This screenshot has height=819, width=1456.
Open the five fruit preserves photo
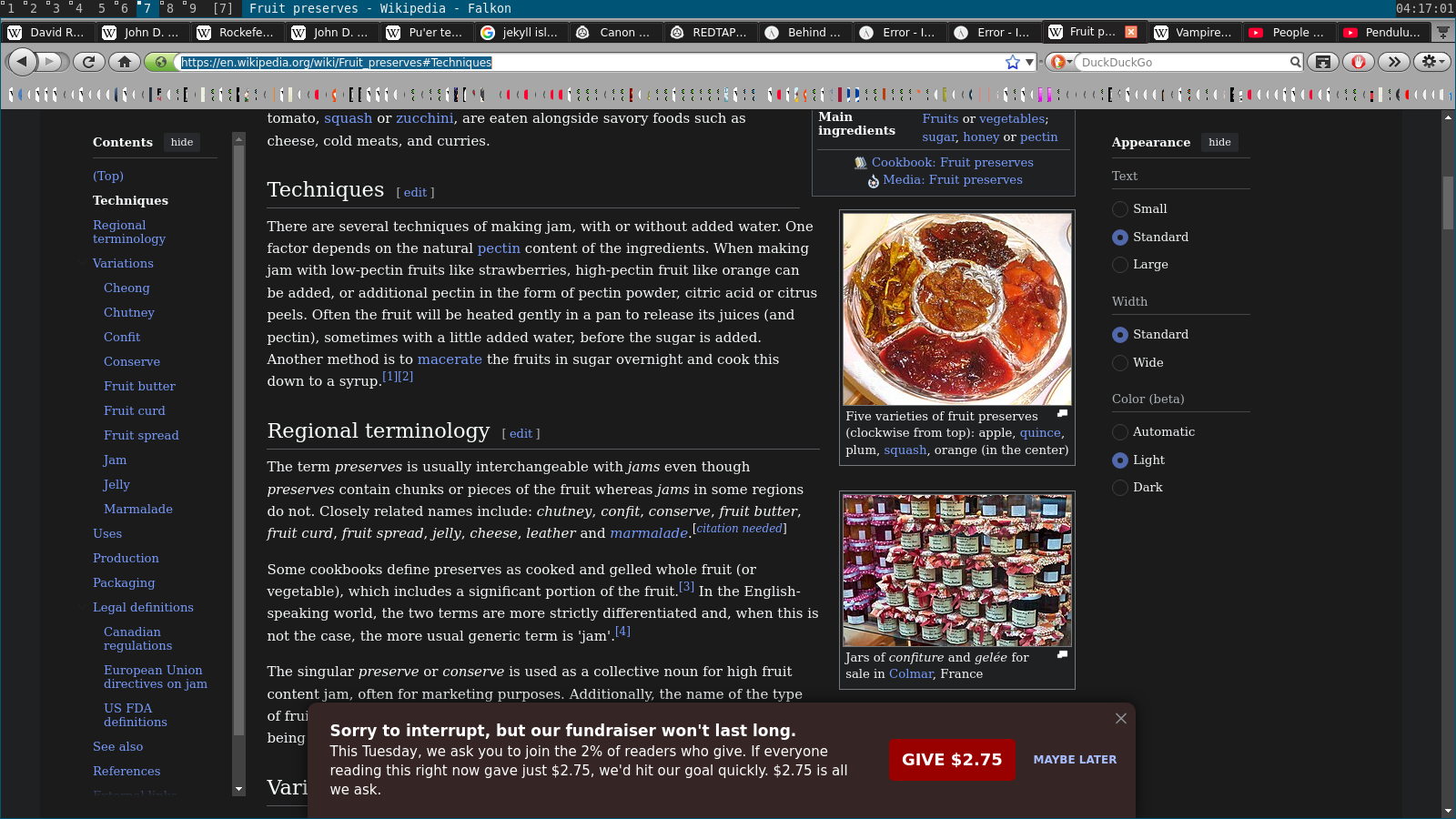pyautogui.click(x=957, y=309)
